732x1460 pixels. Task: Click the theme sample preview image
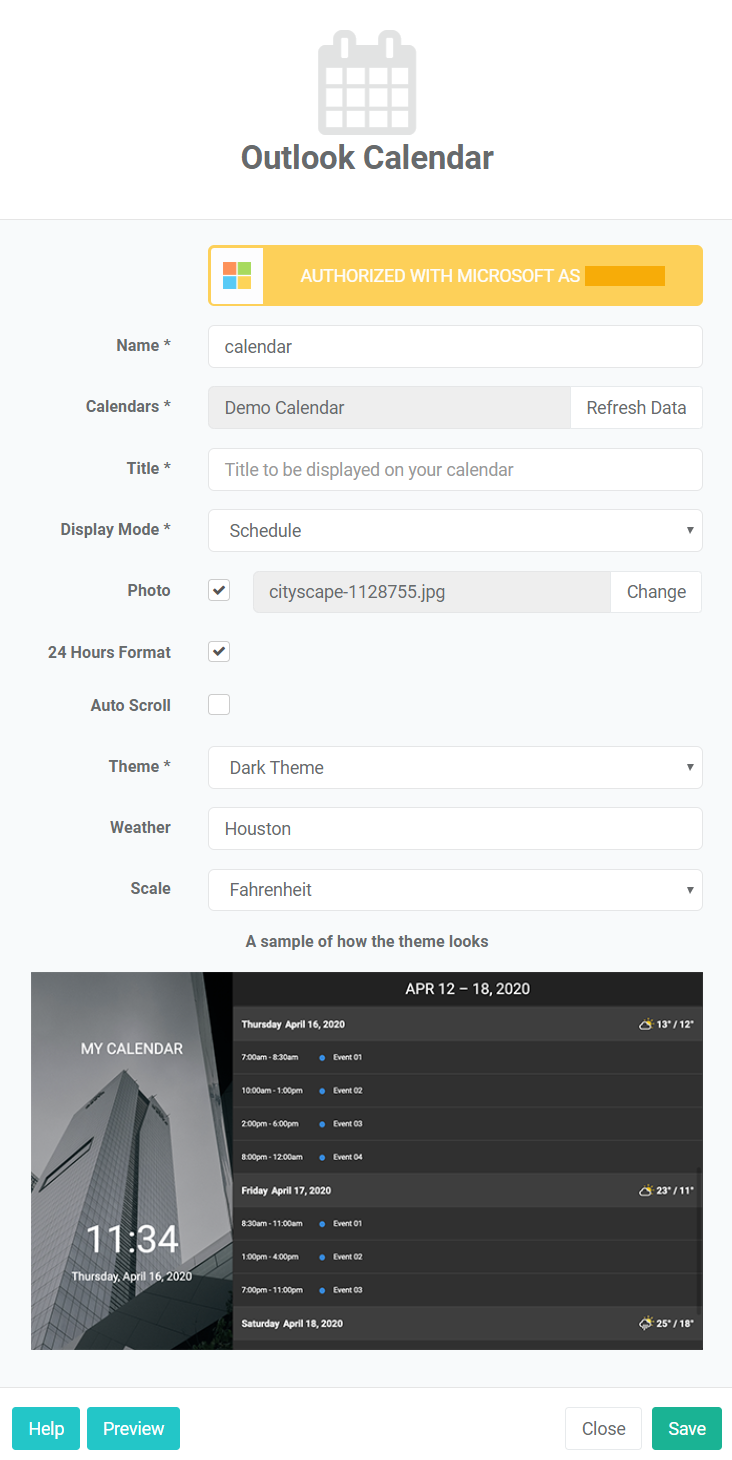point(367,1161)
